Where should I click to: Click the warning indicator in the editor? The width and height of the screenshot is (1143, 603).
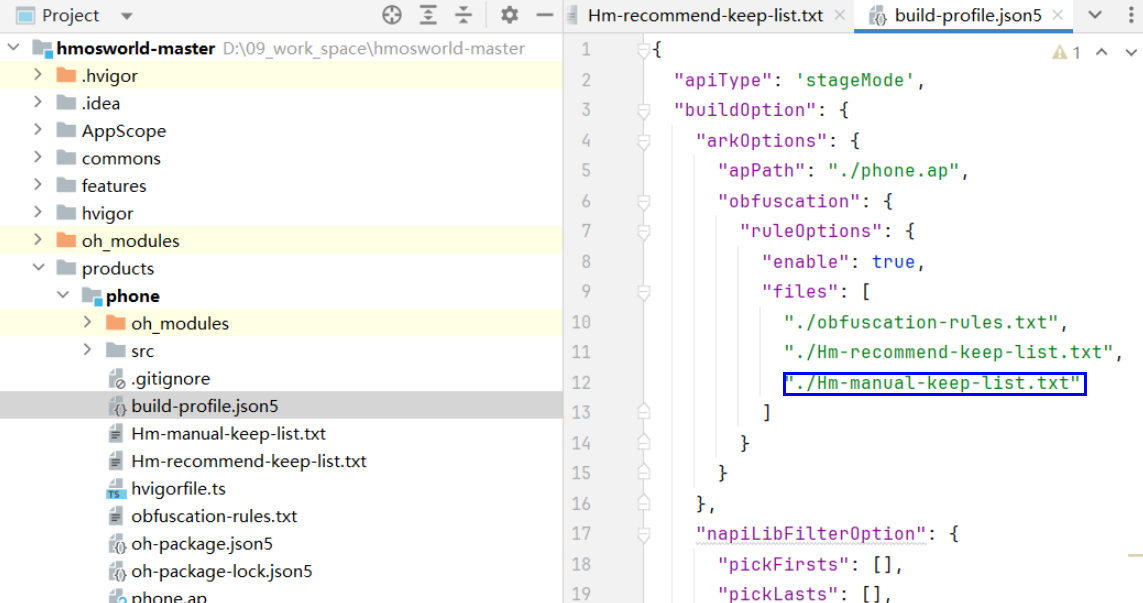tap(1066, 53)
